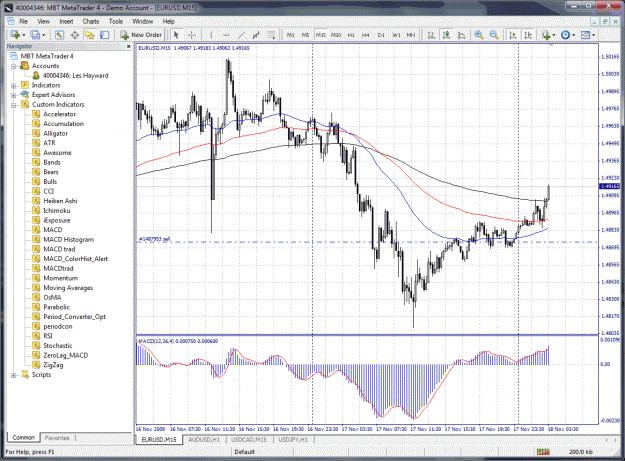625x461 pixels.
Task: Open New Chart dropdown arrow
Action: [x=24, y=35]
